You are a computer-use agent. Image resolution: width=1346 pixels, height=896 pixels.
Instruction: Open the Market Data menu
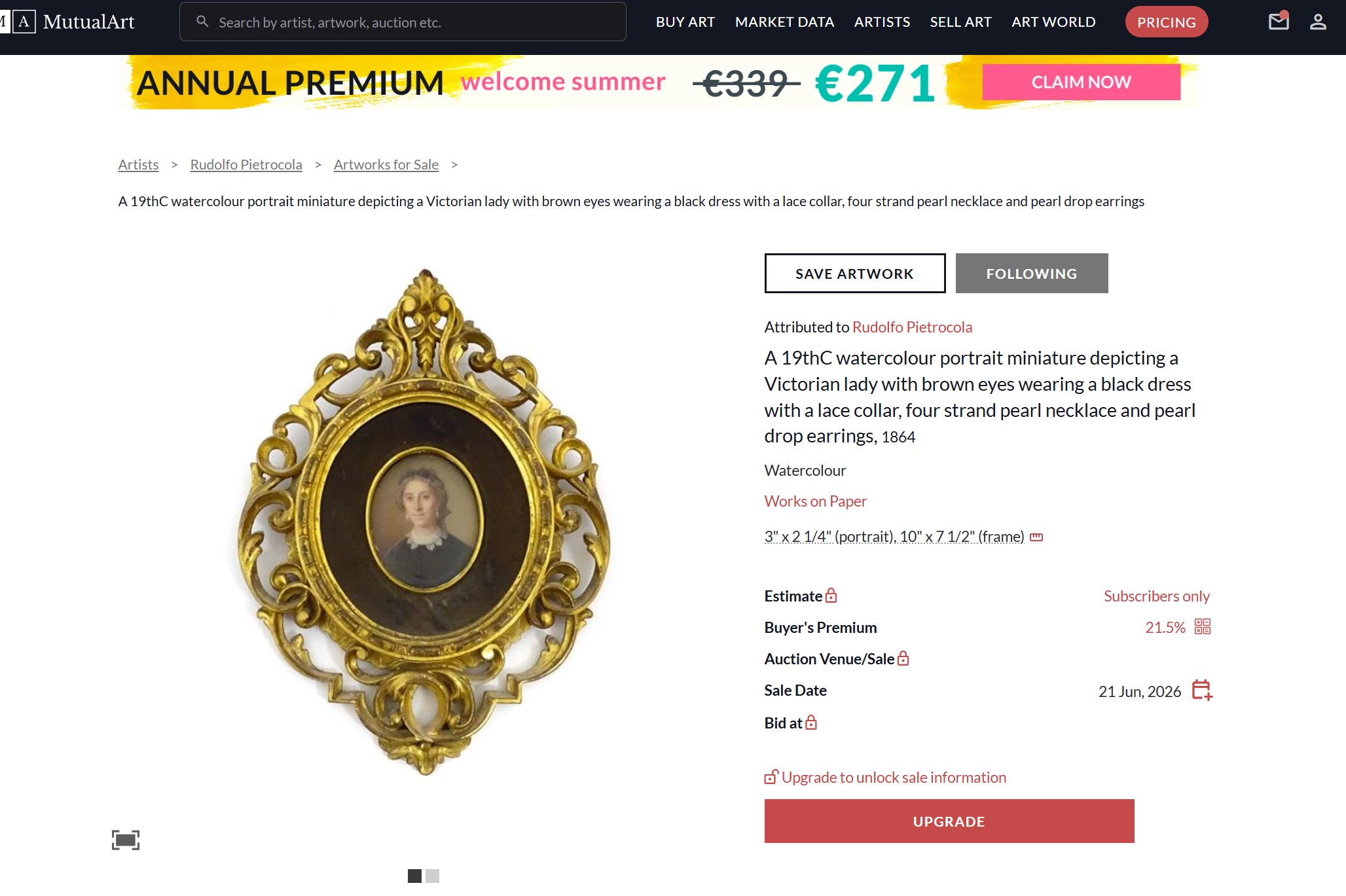[784, 22]
